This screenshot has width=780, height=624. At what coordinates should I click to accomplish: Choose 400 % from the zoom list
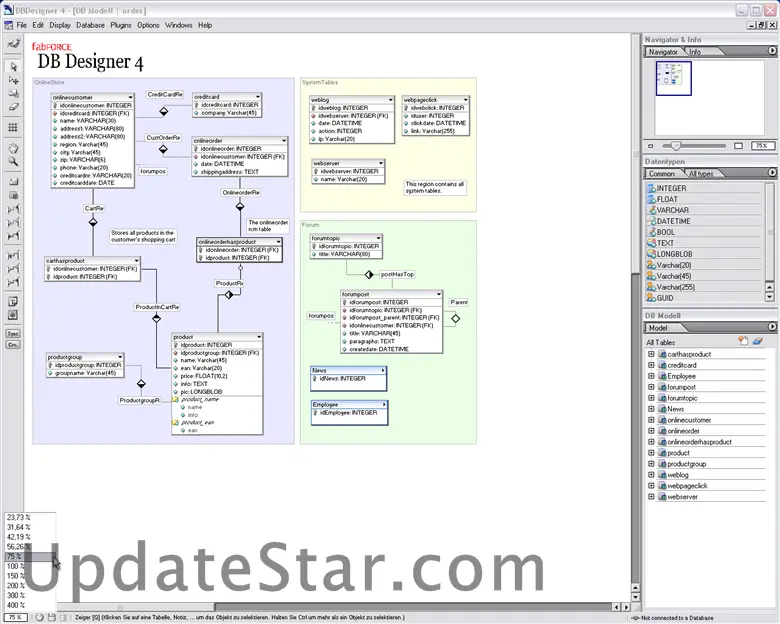coord(30,605)
